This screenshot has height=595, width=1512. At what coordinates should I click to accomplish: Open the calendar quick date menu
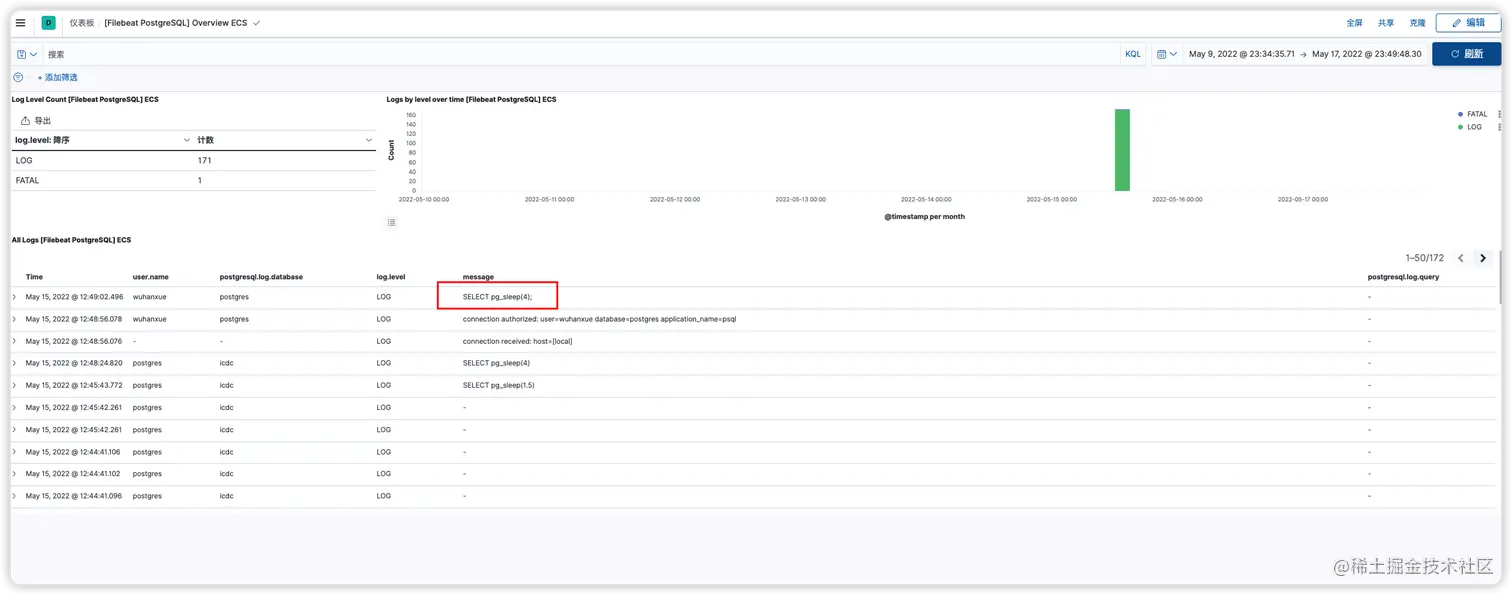1166,54
